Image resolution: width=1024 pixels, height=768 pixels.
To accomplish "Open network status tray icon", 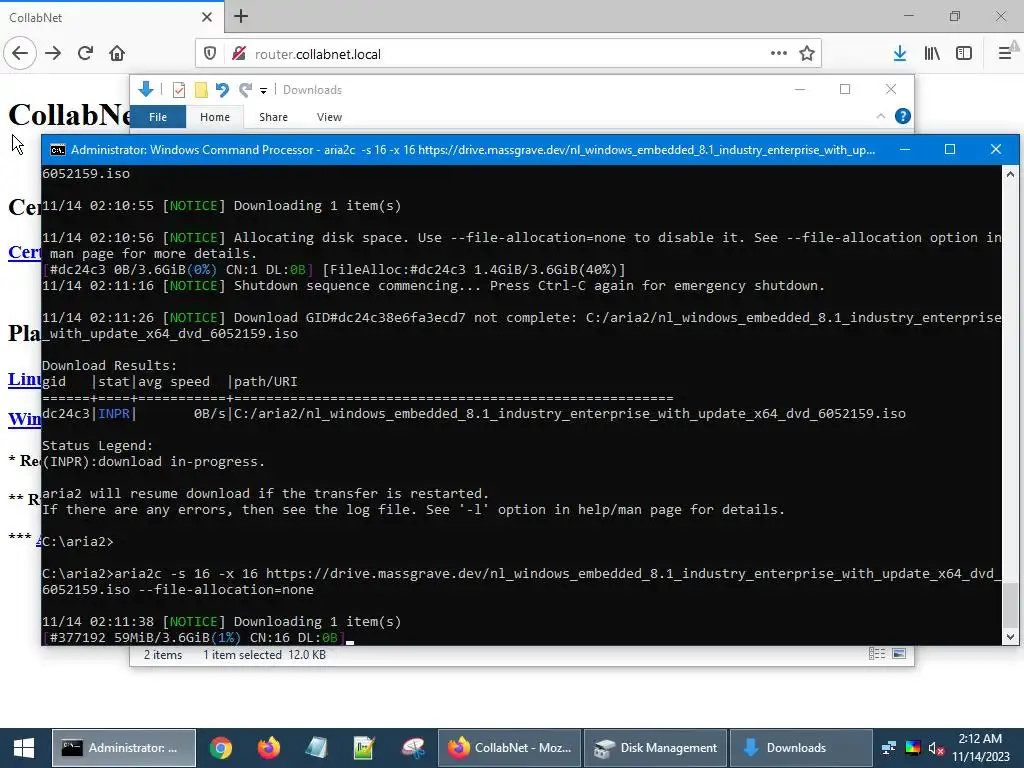I will 889,748.
